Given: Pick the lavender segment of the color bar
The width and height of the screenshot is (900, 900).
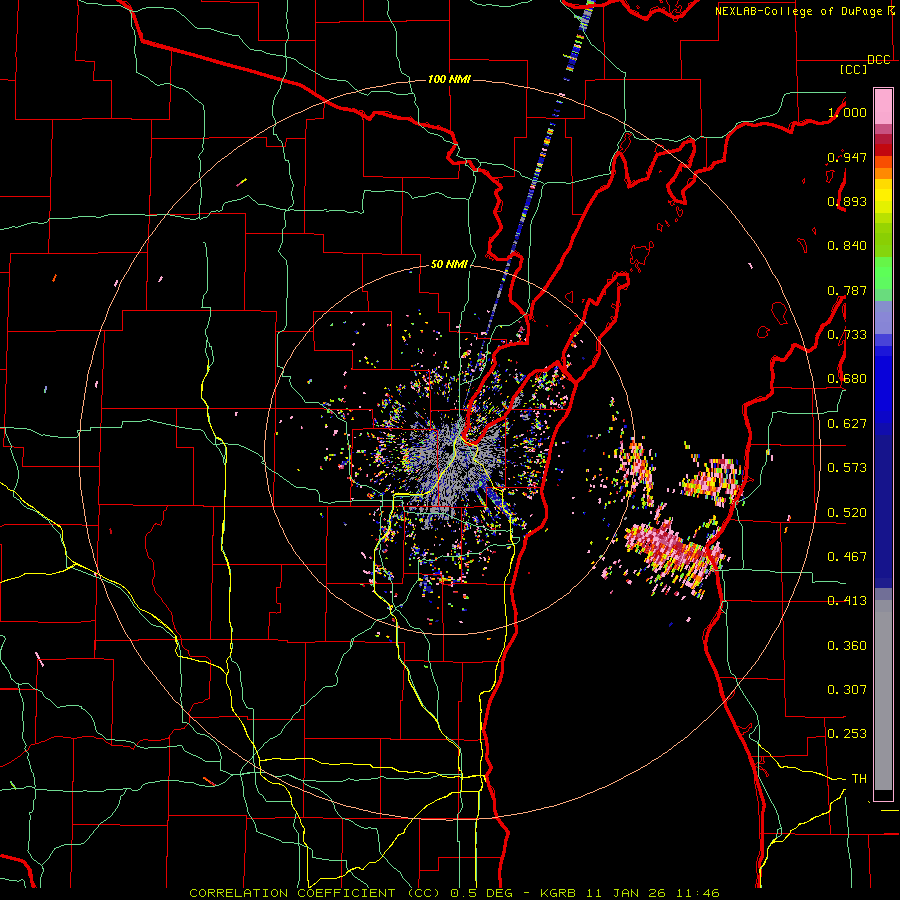Looking at the screenshot, I should [x=883, y=317].
